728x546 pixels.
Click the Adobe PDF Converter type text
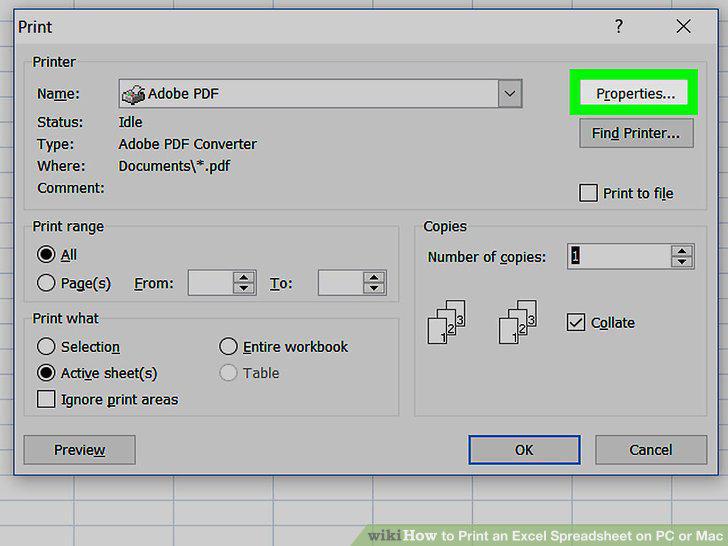click(188, 144)
